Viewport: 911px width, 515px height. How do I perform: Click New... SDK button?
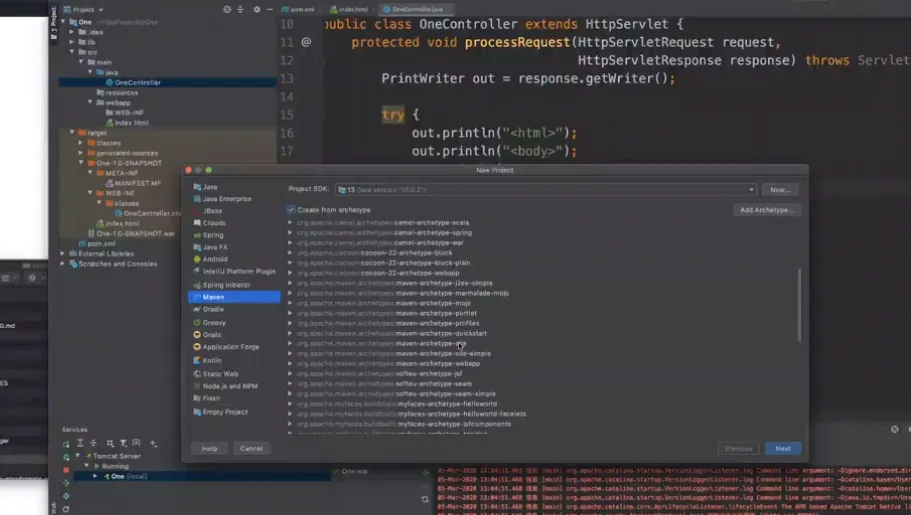[780, 189]
